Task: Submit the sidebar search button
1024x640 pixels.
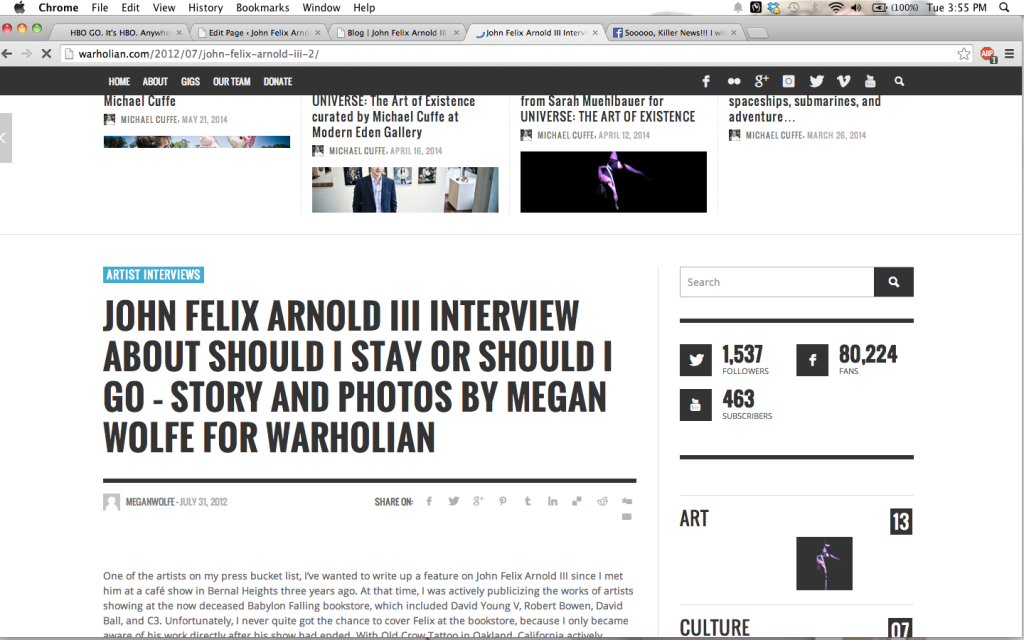Action: tap(894, 282)
